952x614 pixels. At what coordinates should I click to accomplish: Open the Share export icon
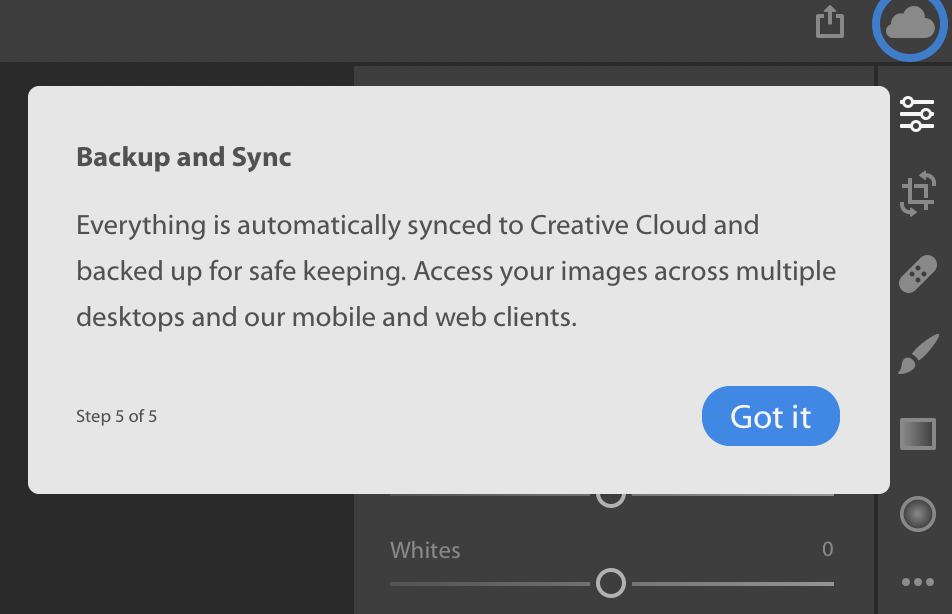click(x=829, y=22)
